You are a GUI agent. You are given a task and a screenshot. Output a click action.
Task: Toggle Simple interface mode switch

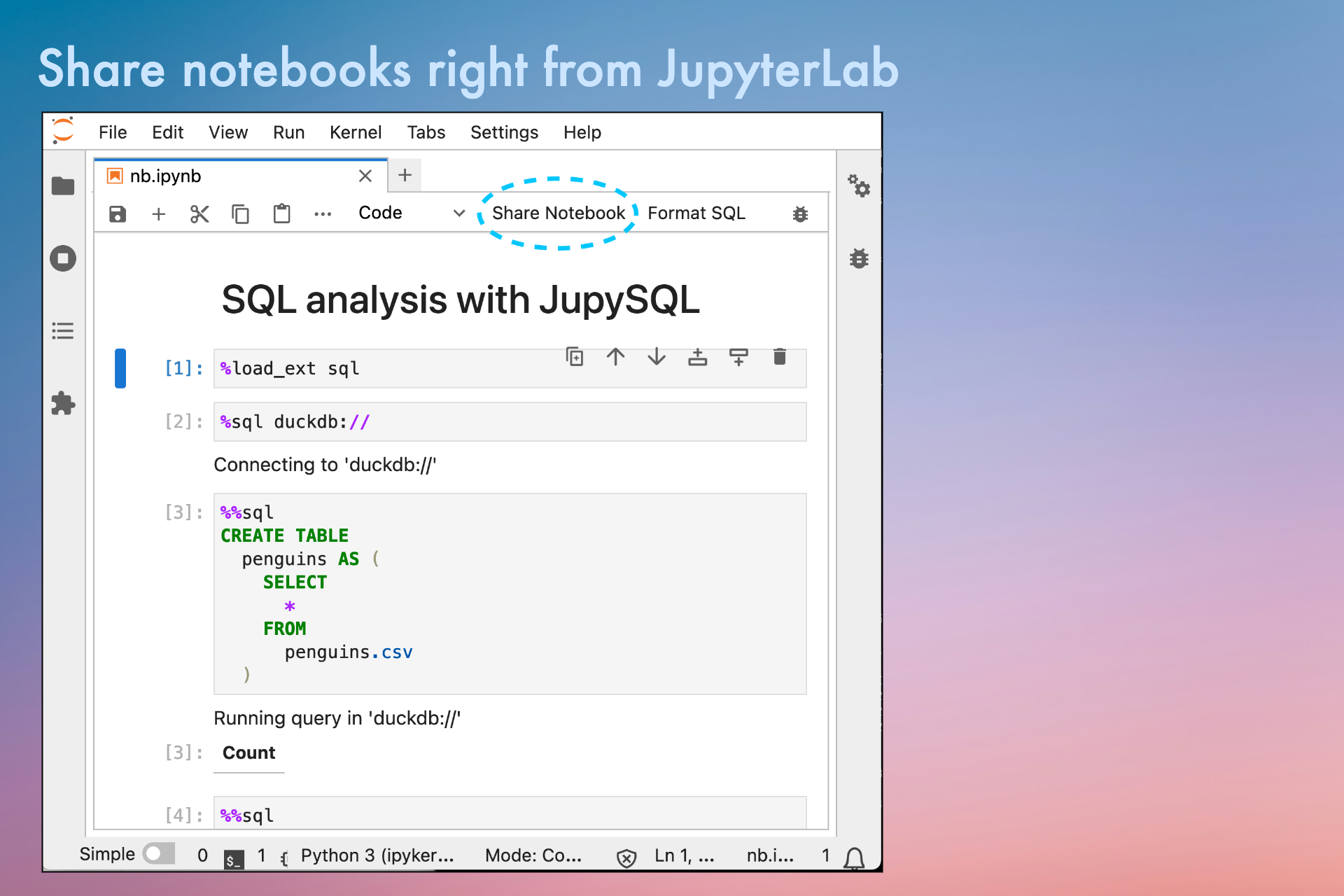click(159, 853)
